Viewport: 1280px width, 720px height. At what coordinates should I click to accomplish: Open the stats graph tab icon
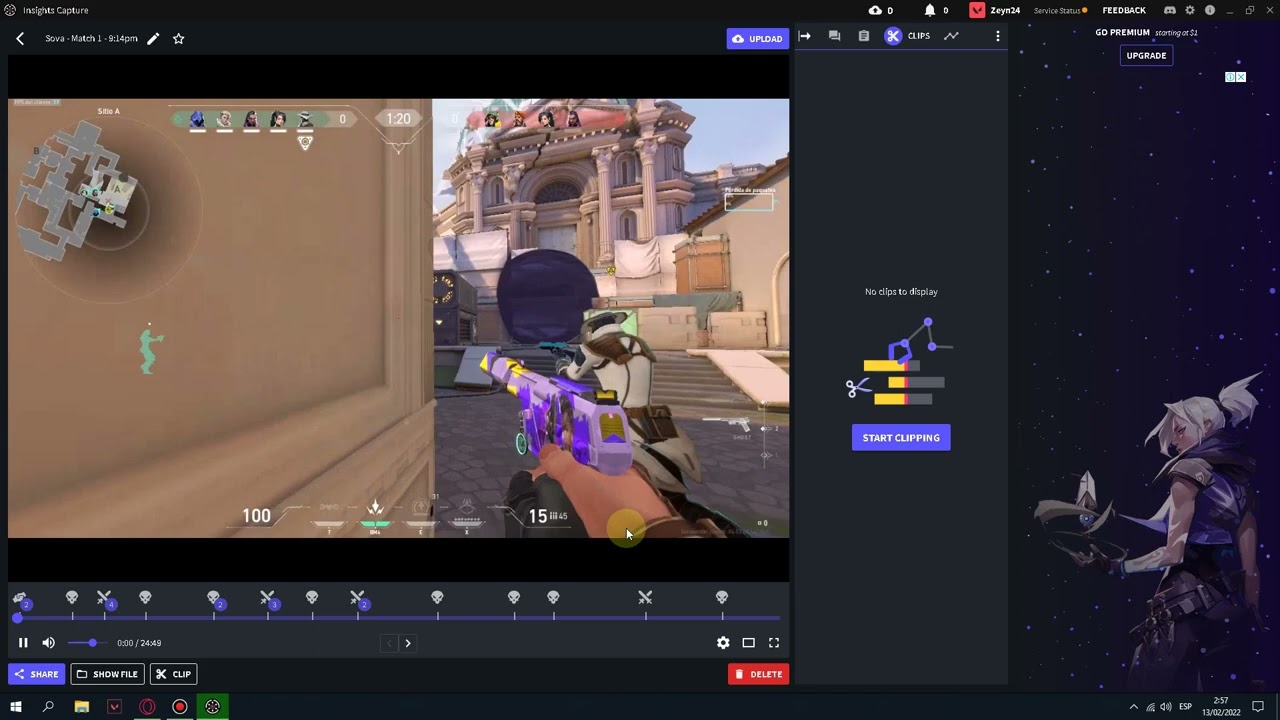(x=951, y=36)
